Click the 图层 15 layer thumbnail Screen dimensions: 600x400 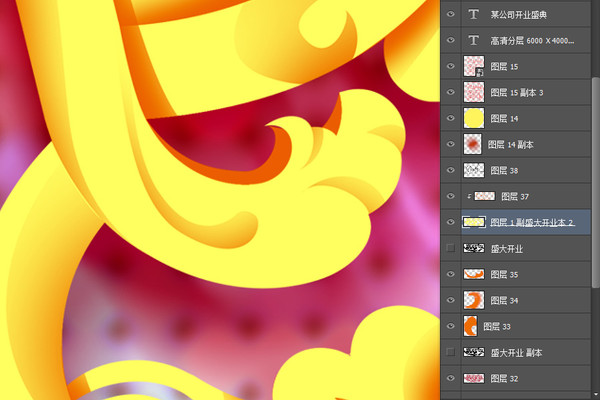[474, 66]
